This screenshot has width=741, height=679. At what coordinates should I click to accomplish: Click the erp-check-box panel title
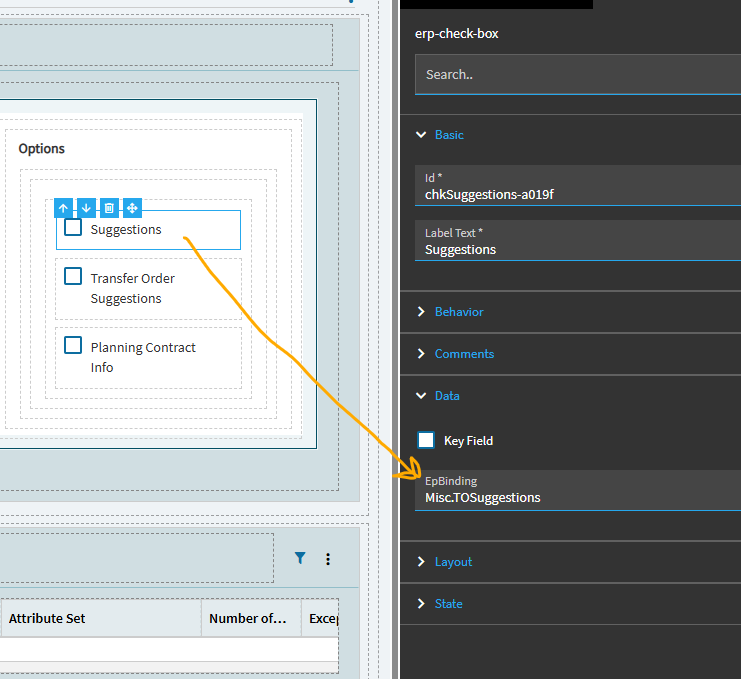click(457, 34)
